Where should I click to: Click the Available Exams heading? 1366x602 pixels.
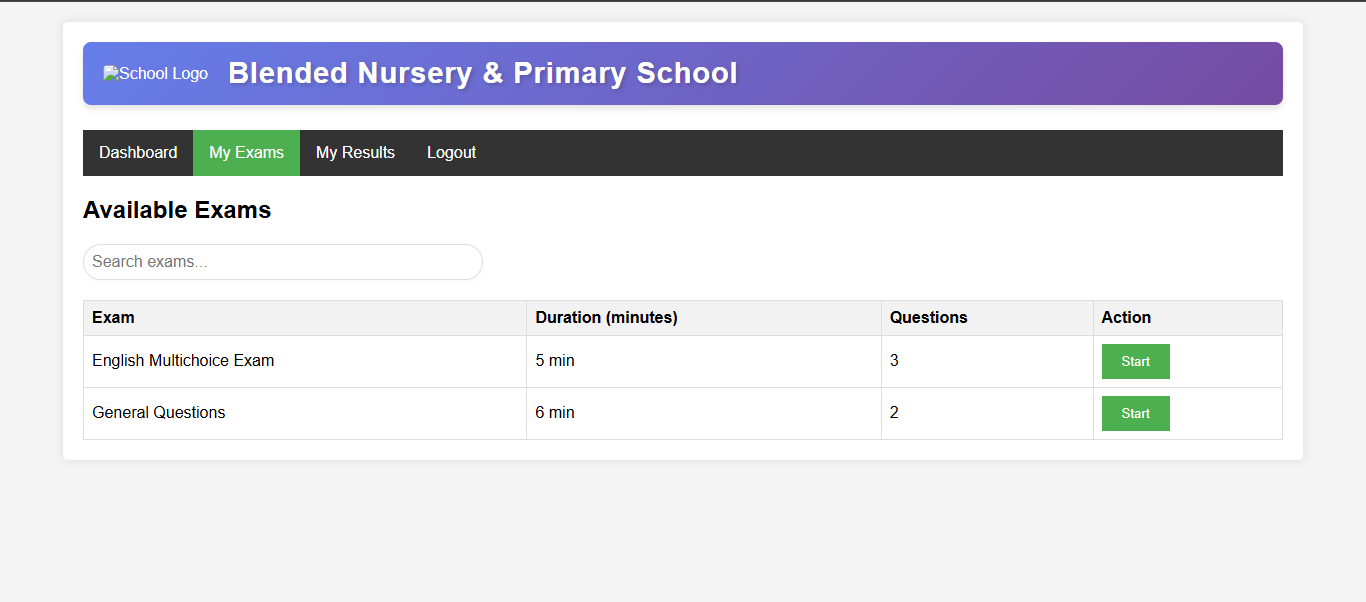click(177, 210)
